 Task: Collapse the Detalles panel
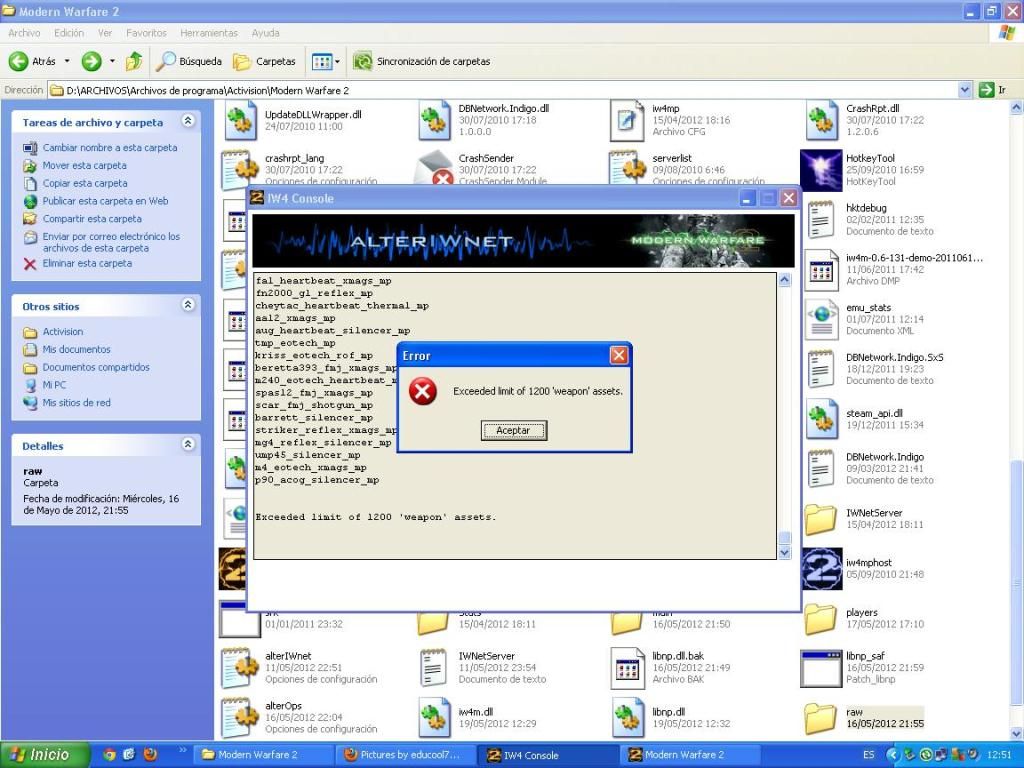click(x=188, y=445)
